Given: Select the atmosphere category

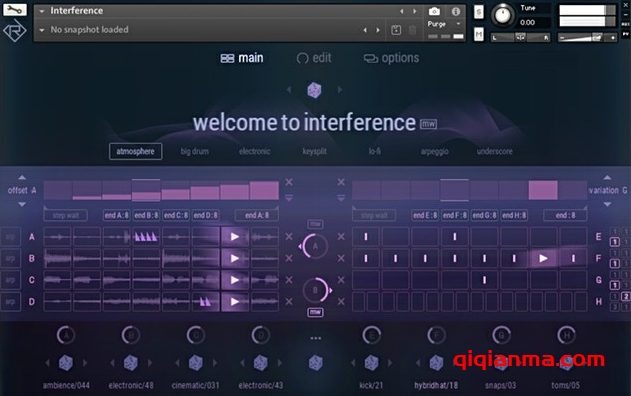Looking at the screenshot, I should point(136,151).
